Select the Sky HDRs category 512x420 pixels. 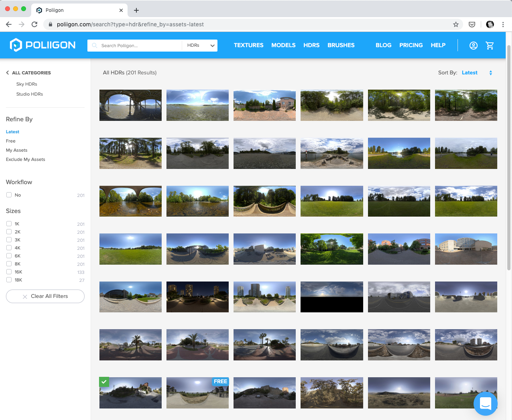(x=27, y=84)
